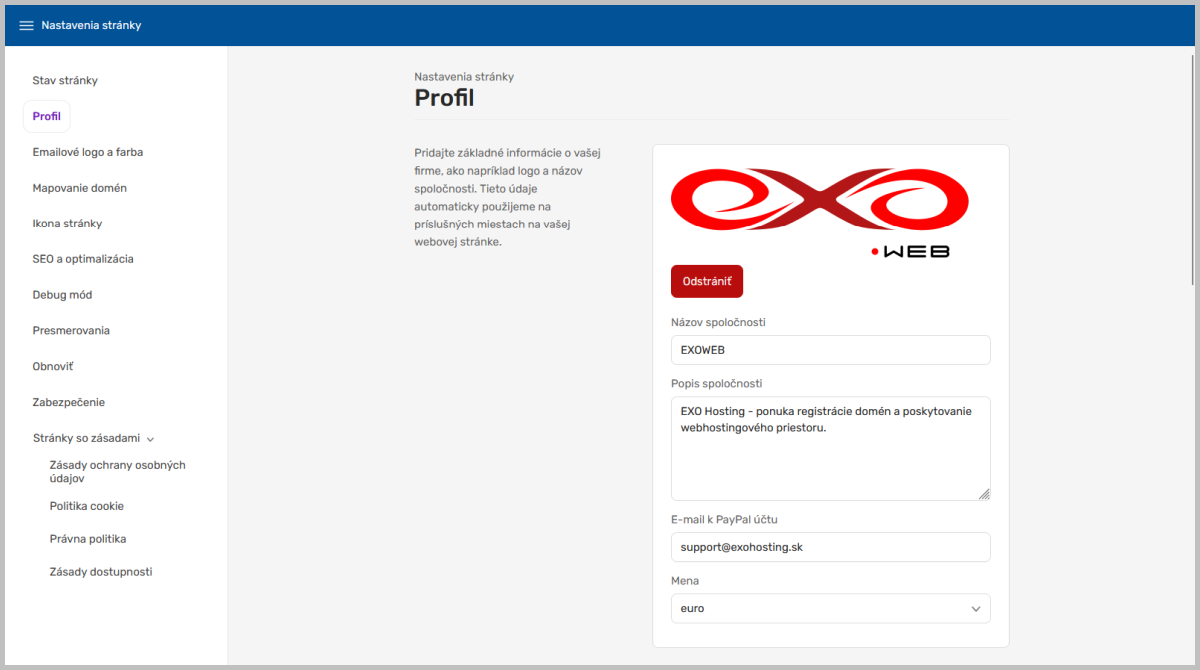Grab the textarea resize handle
This screenshot has width=1200, height=670.
[984, 494]
